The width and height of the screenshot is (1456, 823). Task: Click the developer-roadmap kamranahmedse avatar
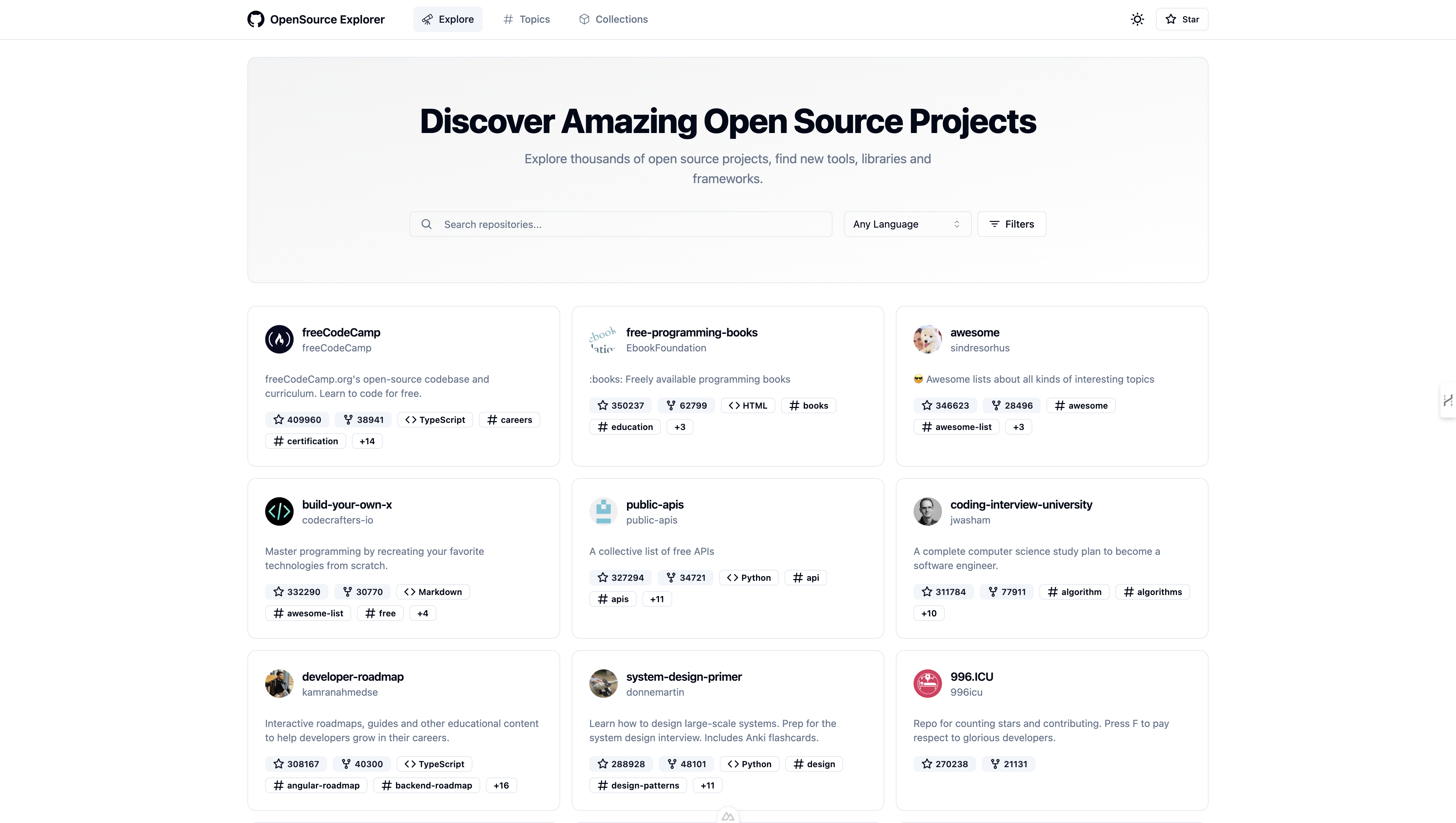279,683
